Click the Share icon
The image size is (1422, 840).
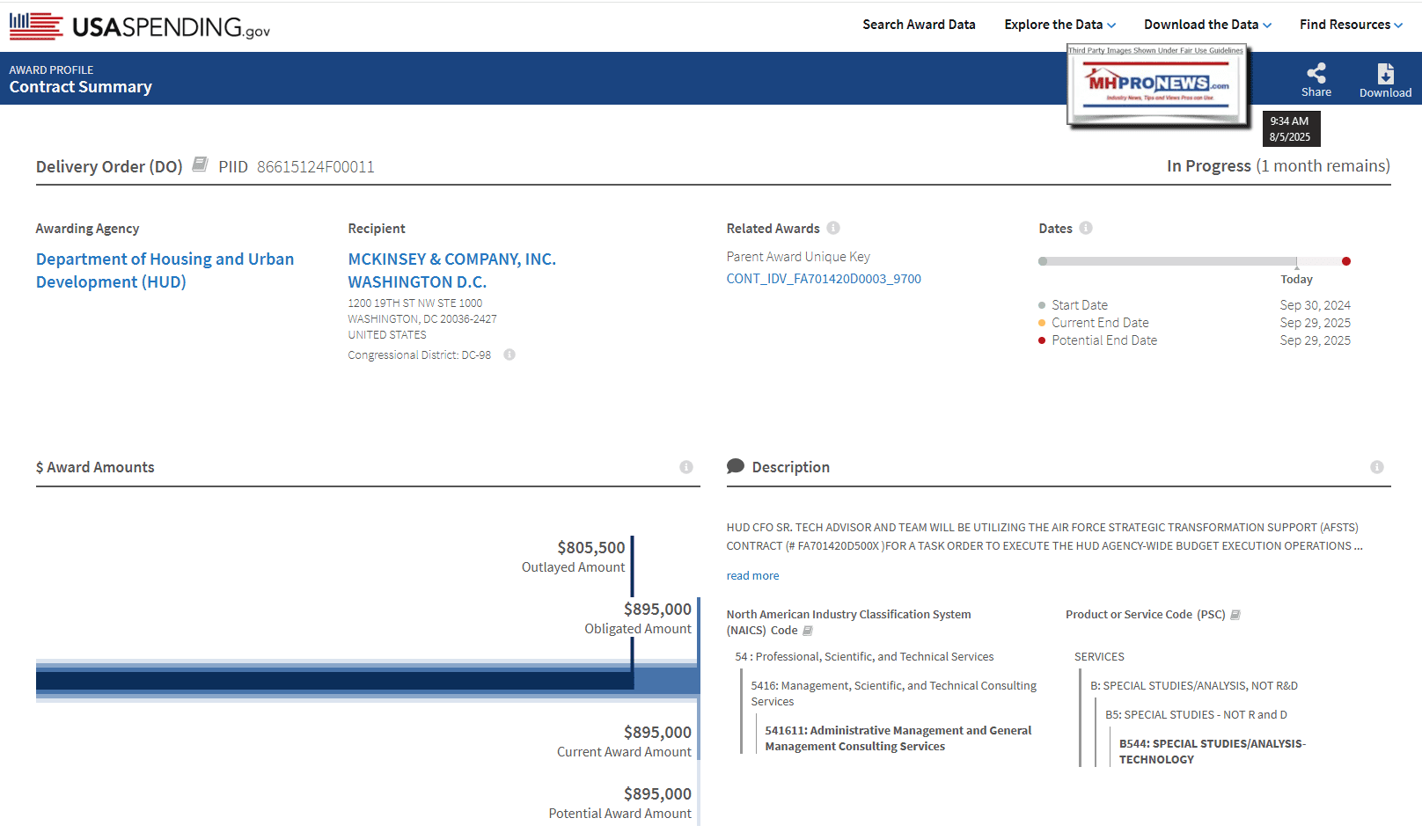tap(1316, 73)
